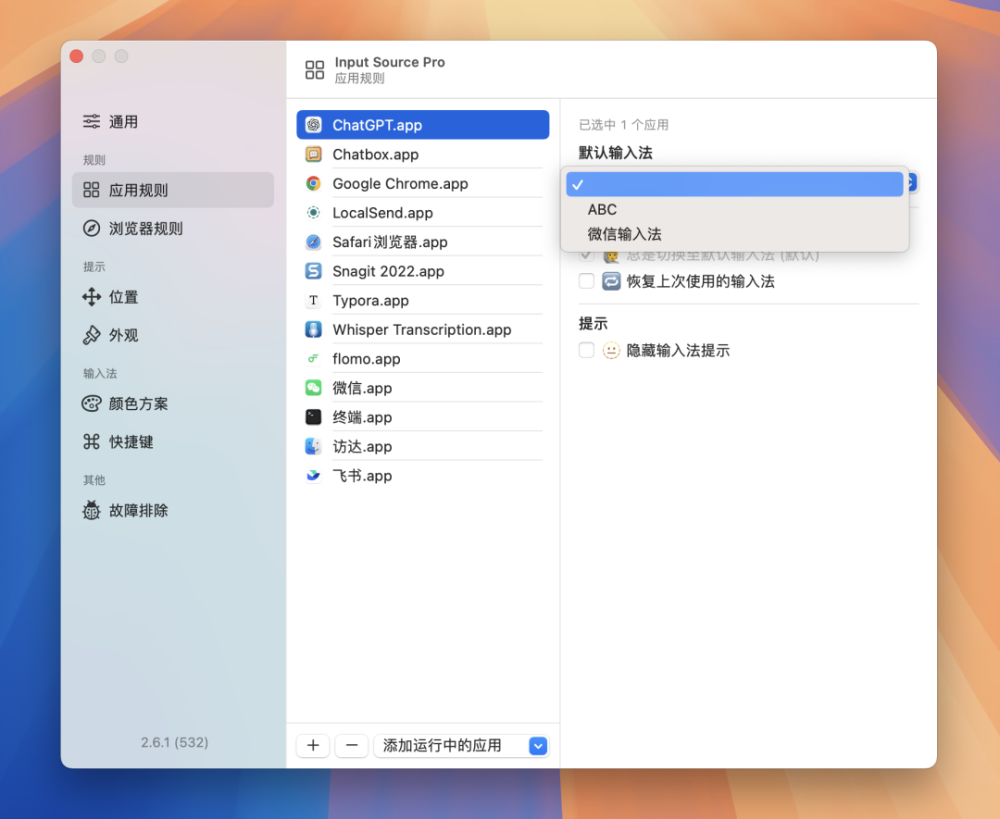Click the 浏览器规则 compass icon
Image resolution: width=1000 pixels, height=819 pixels.
click(91, 228)
